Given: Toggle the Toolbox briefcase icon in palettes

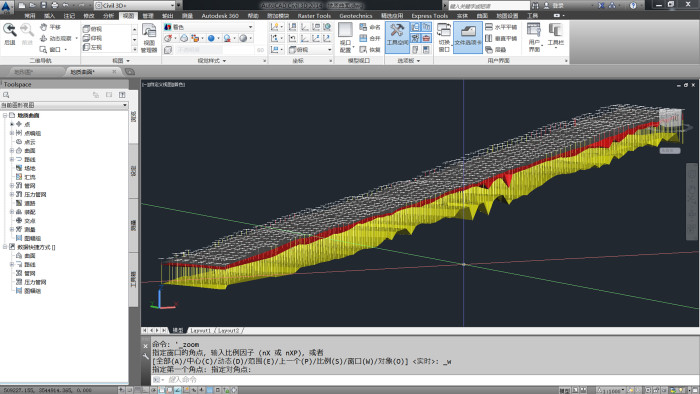Looking at the screenshot, I should [x=426, y=38].
